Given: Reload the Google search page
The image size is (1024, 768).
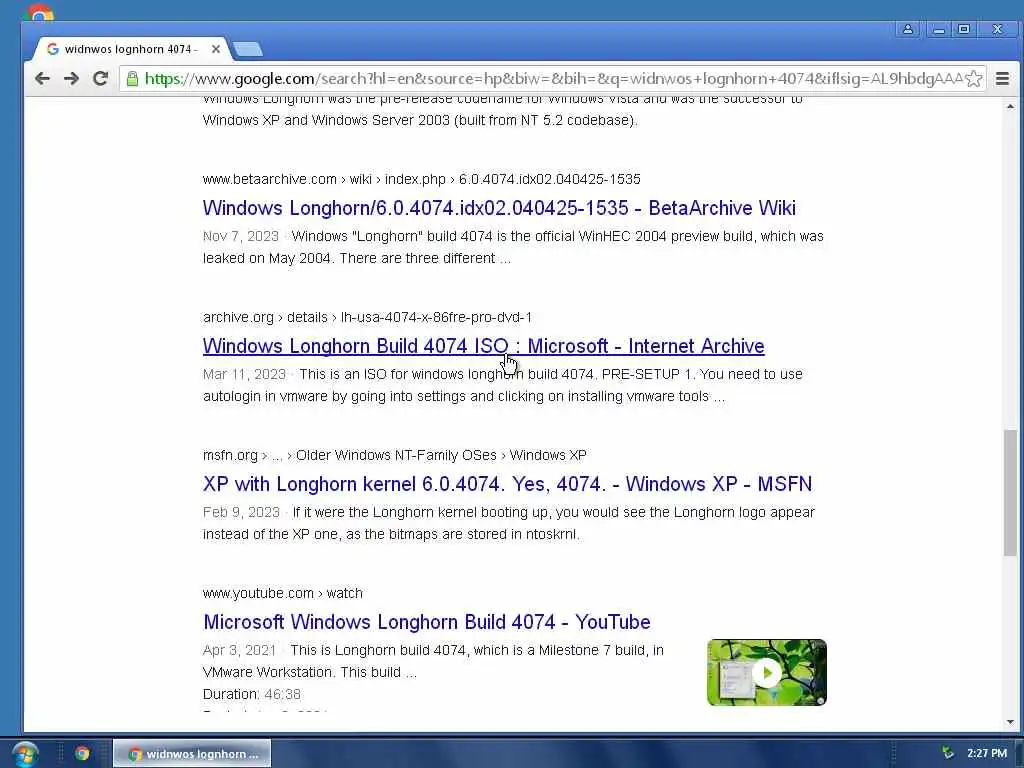Looking at the screenshot, I should click(x=100, y=79).
